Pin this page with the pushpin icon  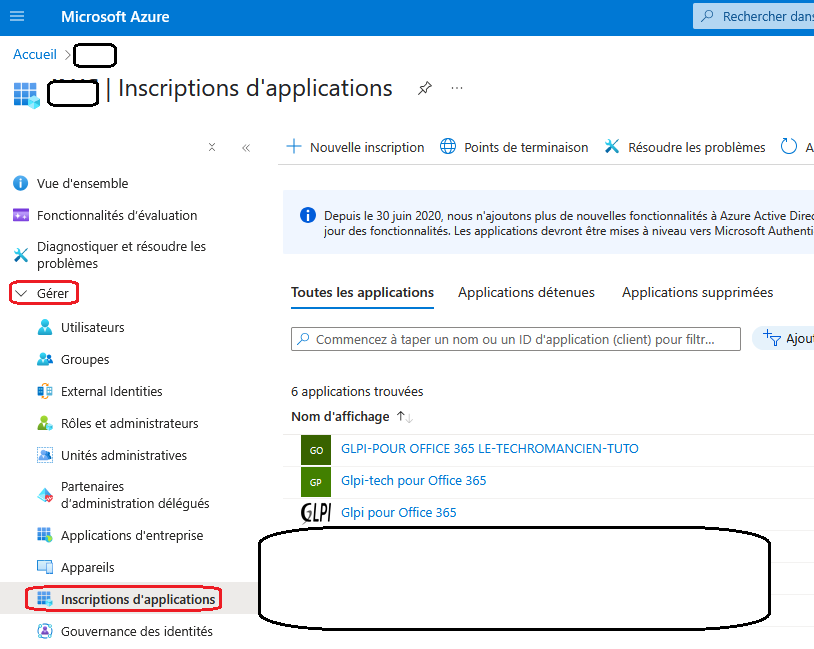(425, 88)
